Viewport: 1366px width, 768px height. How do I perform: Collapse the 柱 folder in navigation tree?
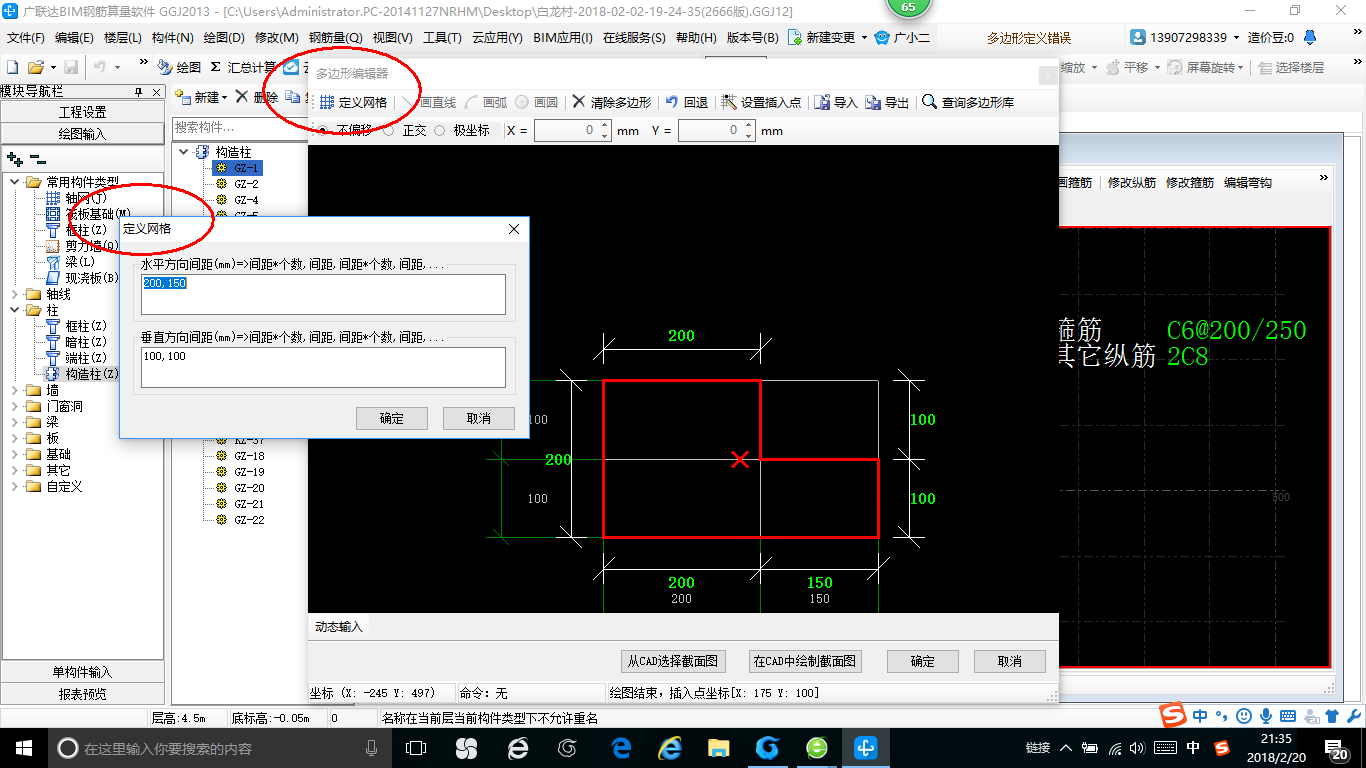tap(16, 310)
